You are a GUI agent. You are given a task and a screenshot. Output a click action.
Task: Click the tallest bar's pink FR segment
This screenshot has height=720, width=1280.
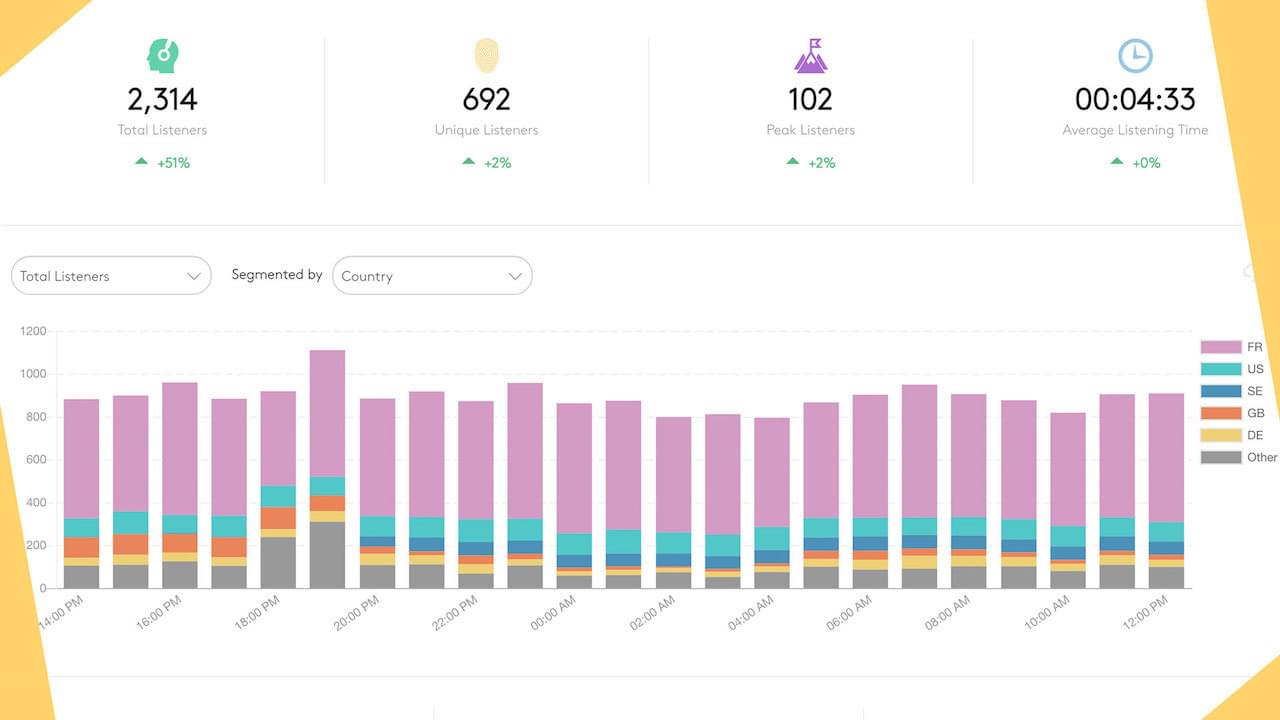point(327,412)
